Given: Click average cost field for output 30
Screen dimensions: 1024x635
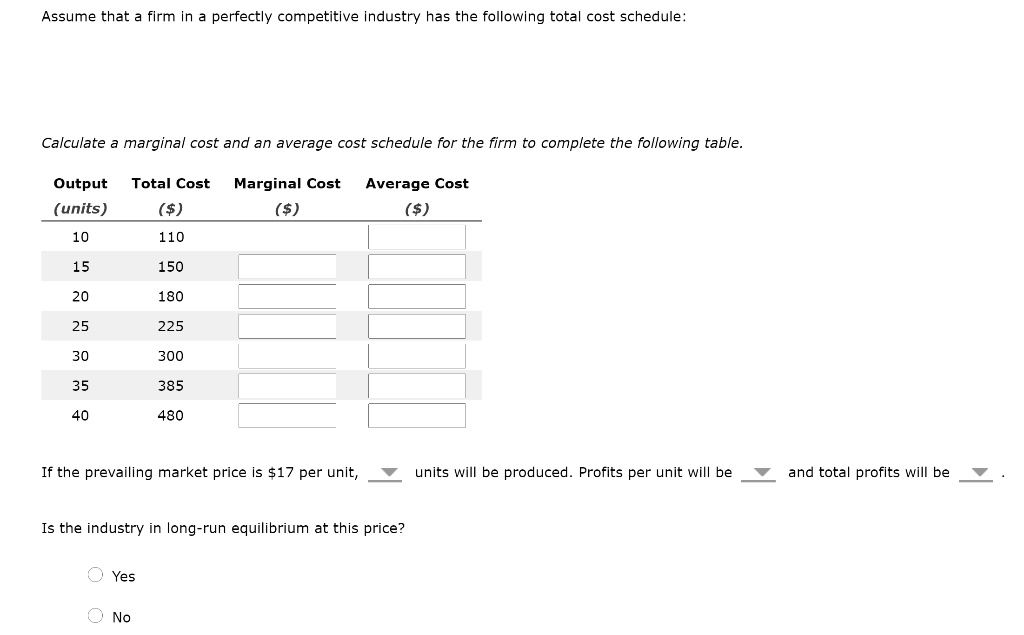Looking at the screenshot, I should (416, 356).
